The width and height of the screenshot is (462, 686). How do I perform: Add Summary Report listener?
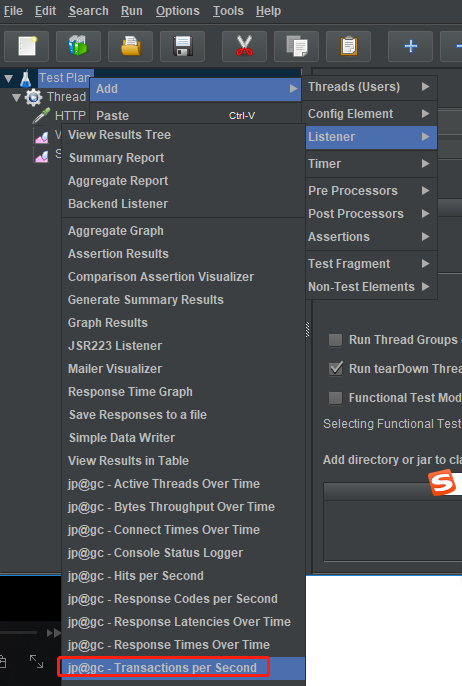coord(183,158)
